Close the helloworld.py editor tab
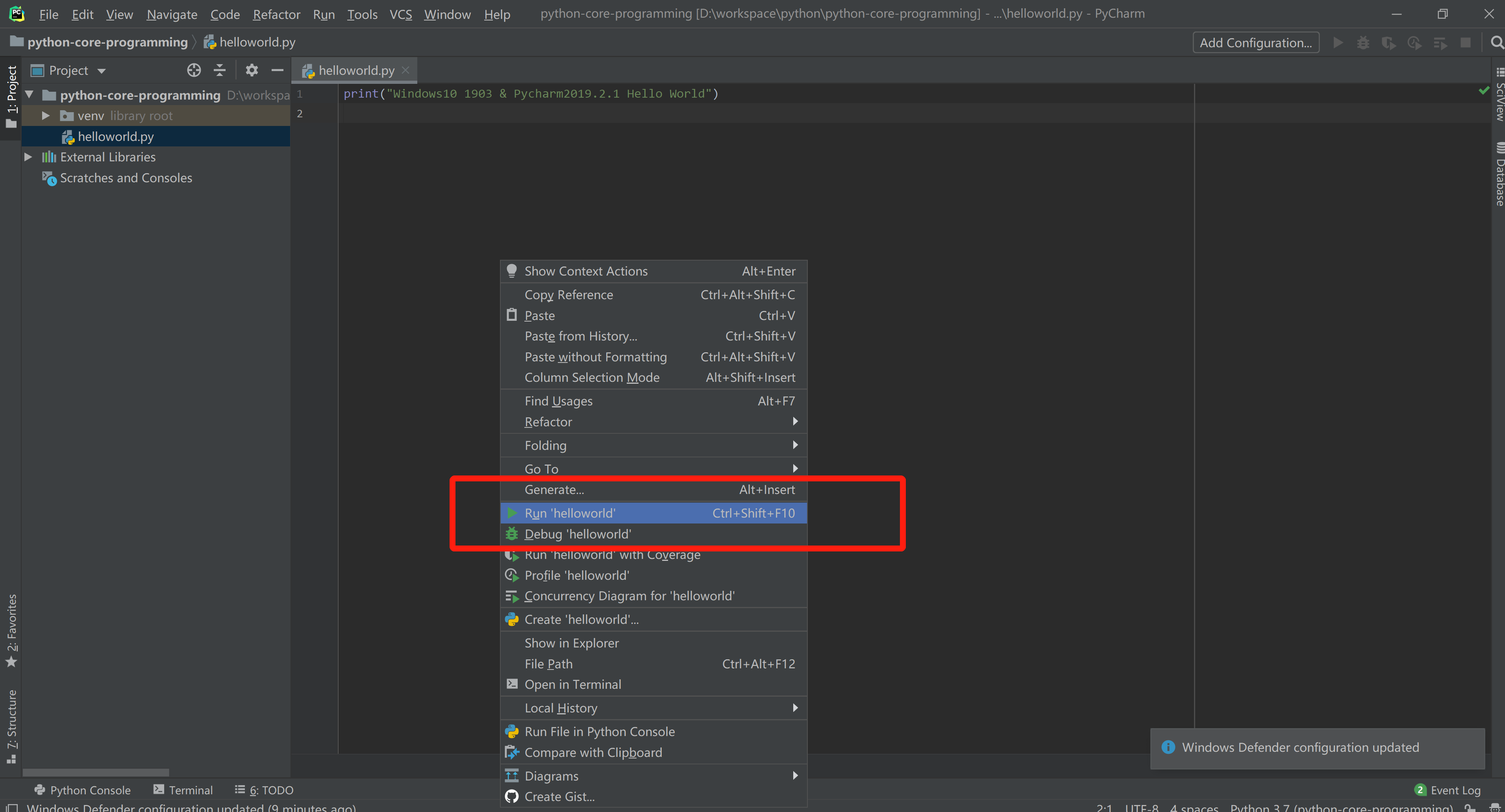 [x=405, y=70]
